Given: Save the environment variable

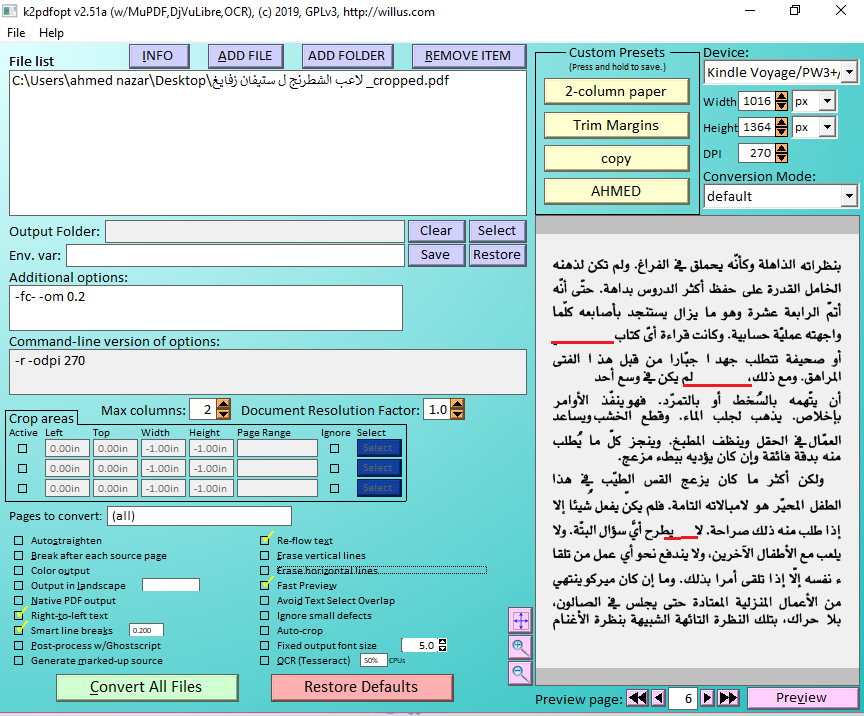Looking at the screenshot, I should [436, 255].
